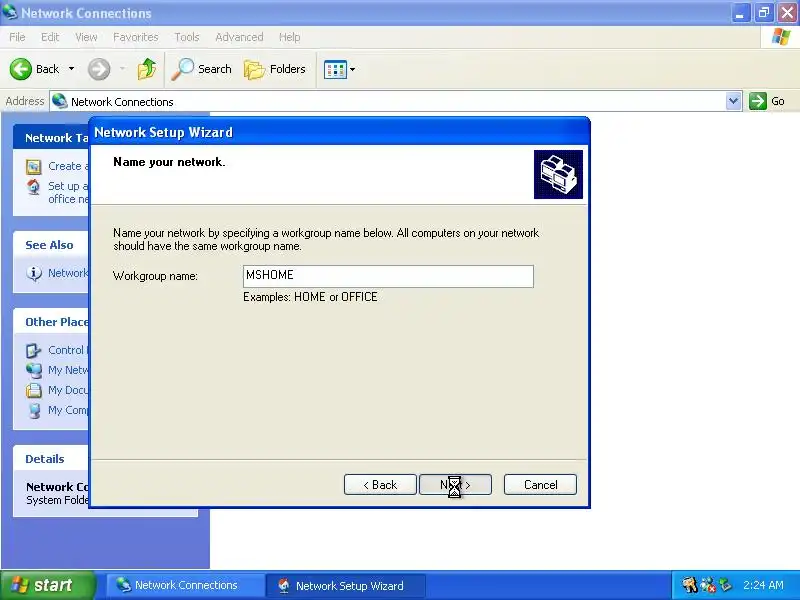Open the Views dropdown arrow
800x600 pixels.
click(353, 69)
